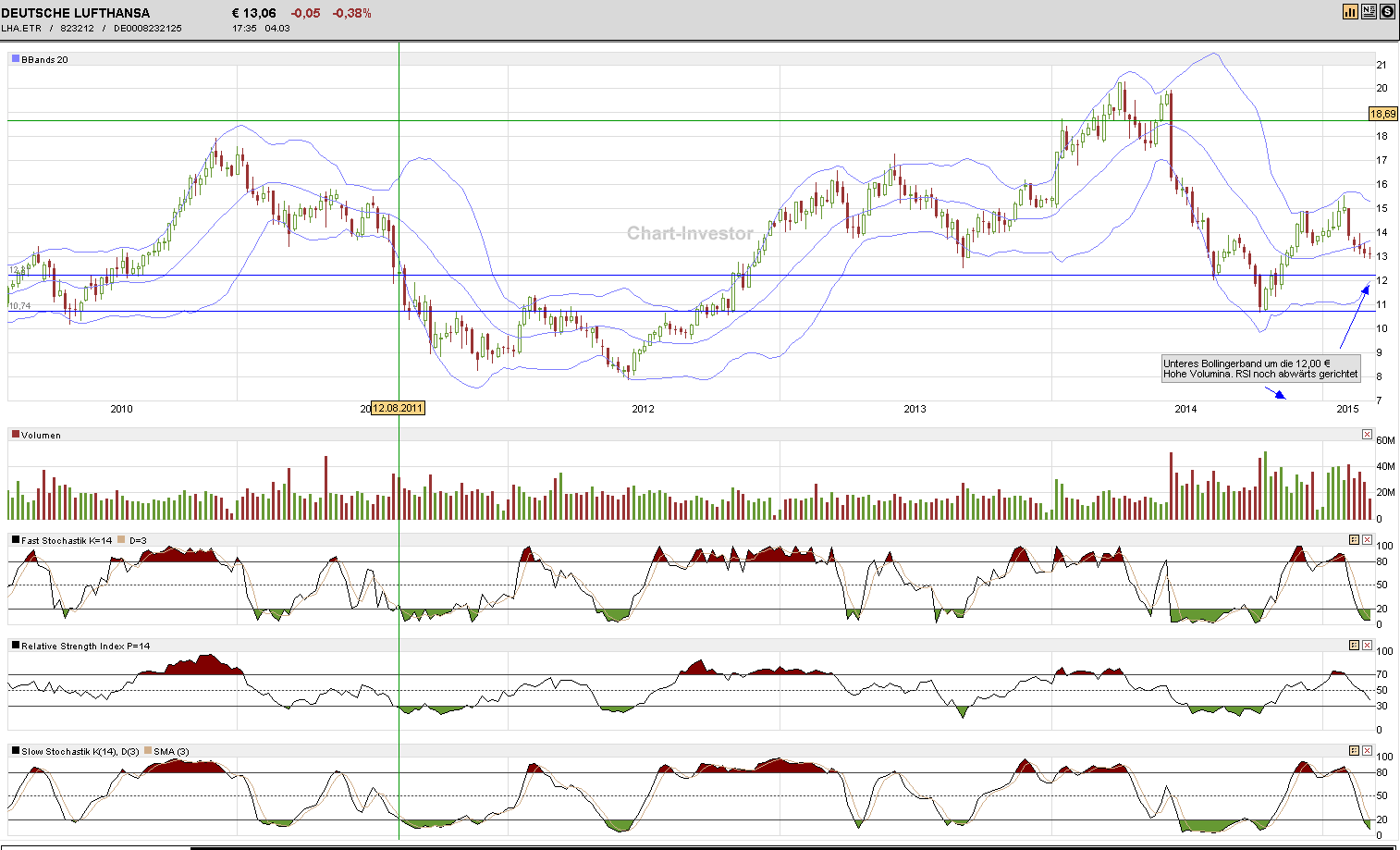Close the Volumen panel

pos(1367,435)
